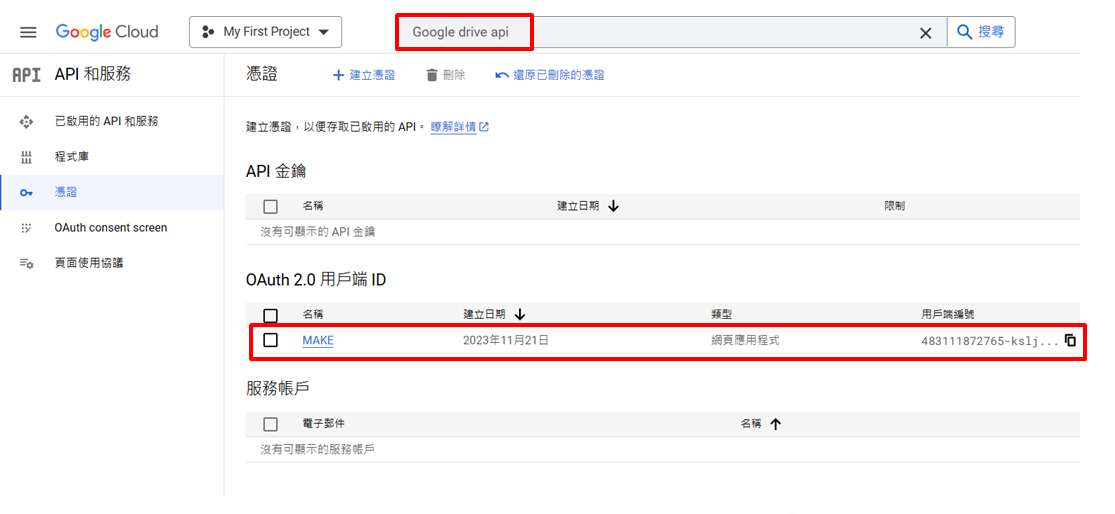The width and height of the screenshot is (1115, 514).
Task: Click the 已啟用的 API 和服務 sidebar icon
Action: 27,121
